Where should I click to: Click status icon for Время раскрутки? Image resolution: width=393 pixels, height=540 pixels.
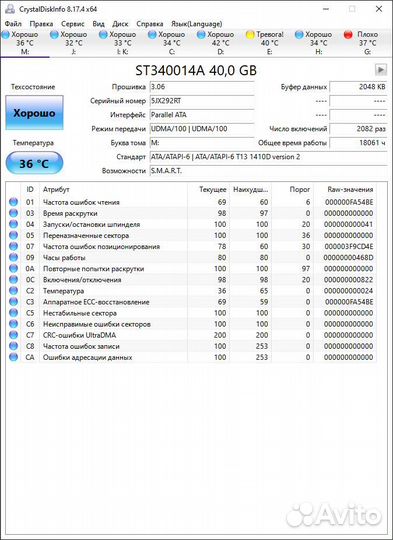tap(13, 213)
